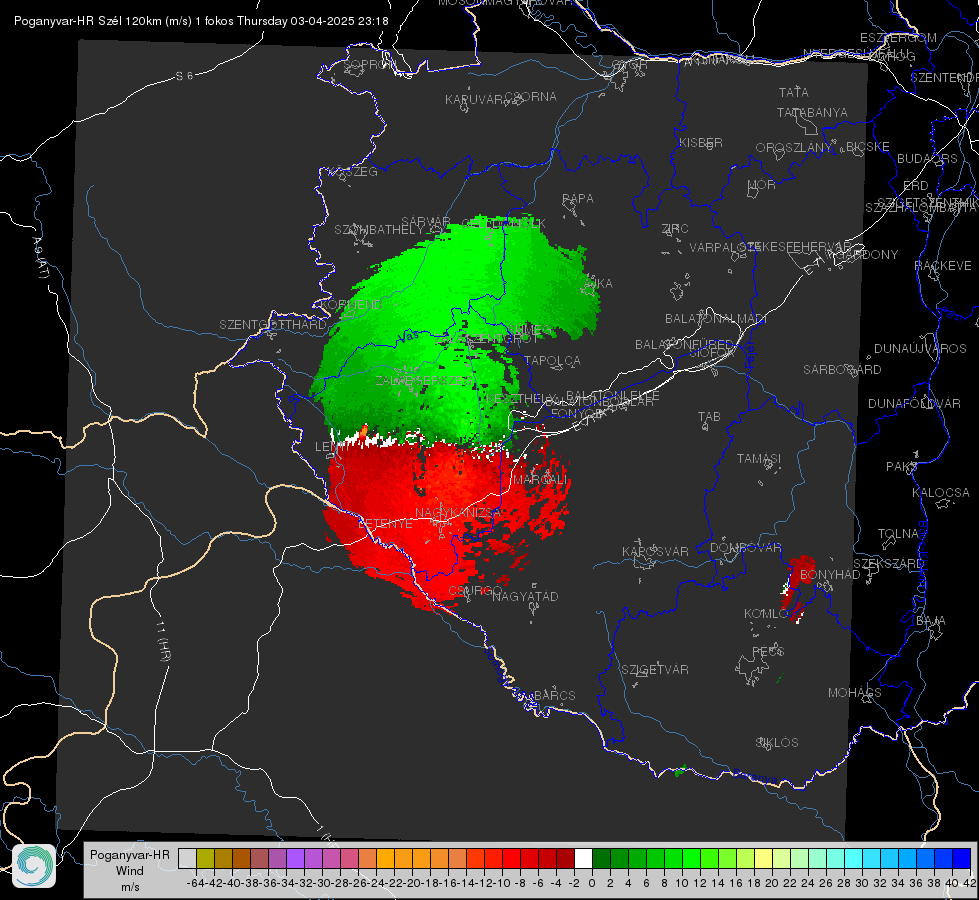The height and width of the screenshot is (900, 979).
Task: Click the PAPA town label
Action: [x=578, y=198]
